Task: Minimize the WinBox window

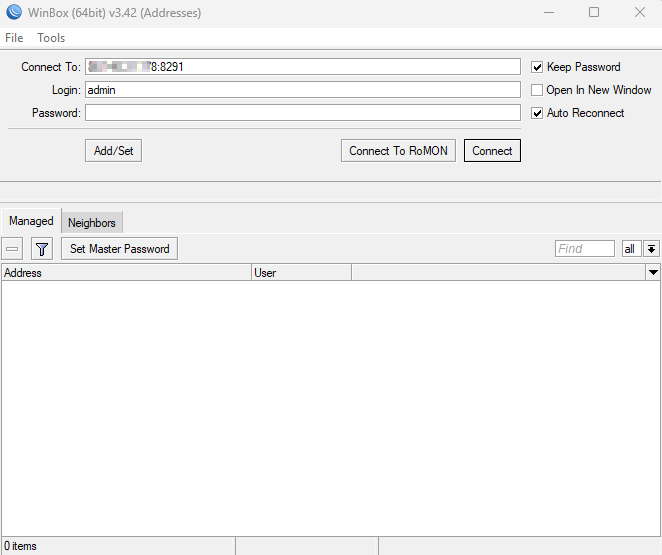Action: point(549,12)
